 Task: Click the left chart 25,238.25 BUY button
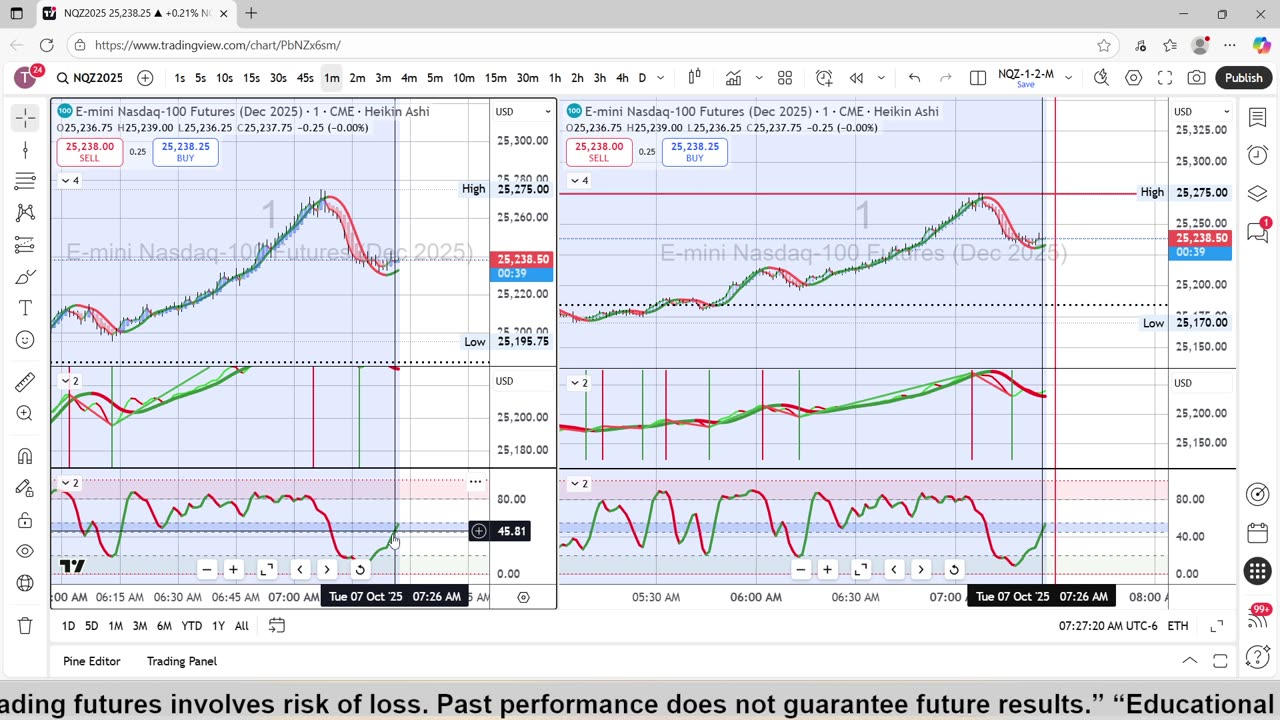[185, 152]
